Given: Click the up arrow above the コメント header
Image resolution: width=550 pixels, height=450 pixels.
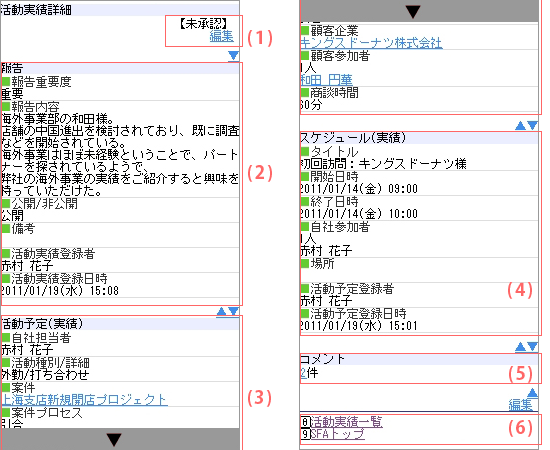Looking at the screenshot, I should tap(521, 347).
